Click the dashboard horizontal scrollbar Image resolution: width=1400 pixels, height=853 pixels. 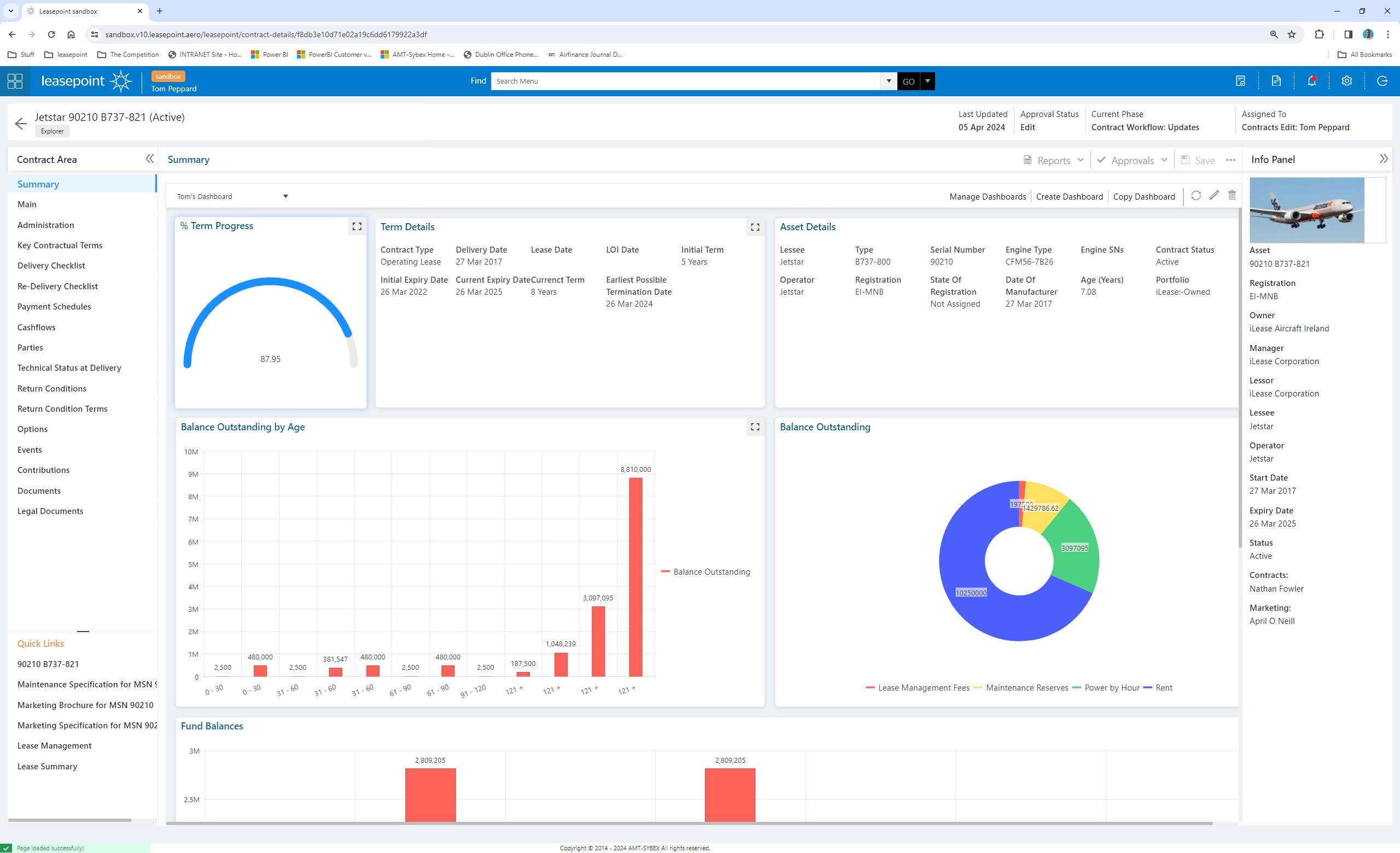pos(689,822)
